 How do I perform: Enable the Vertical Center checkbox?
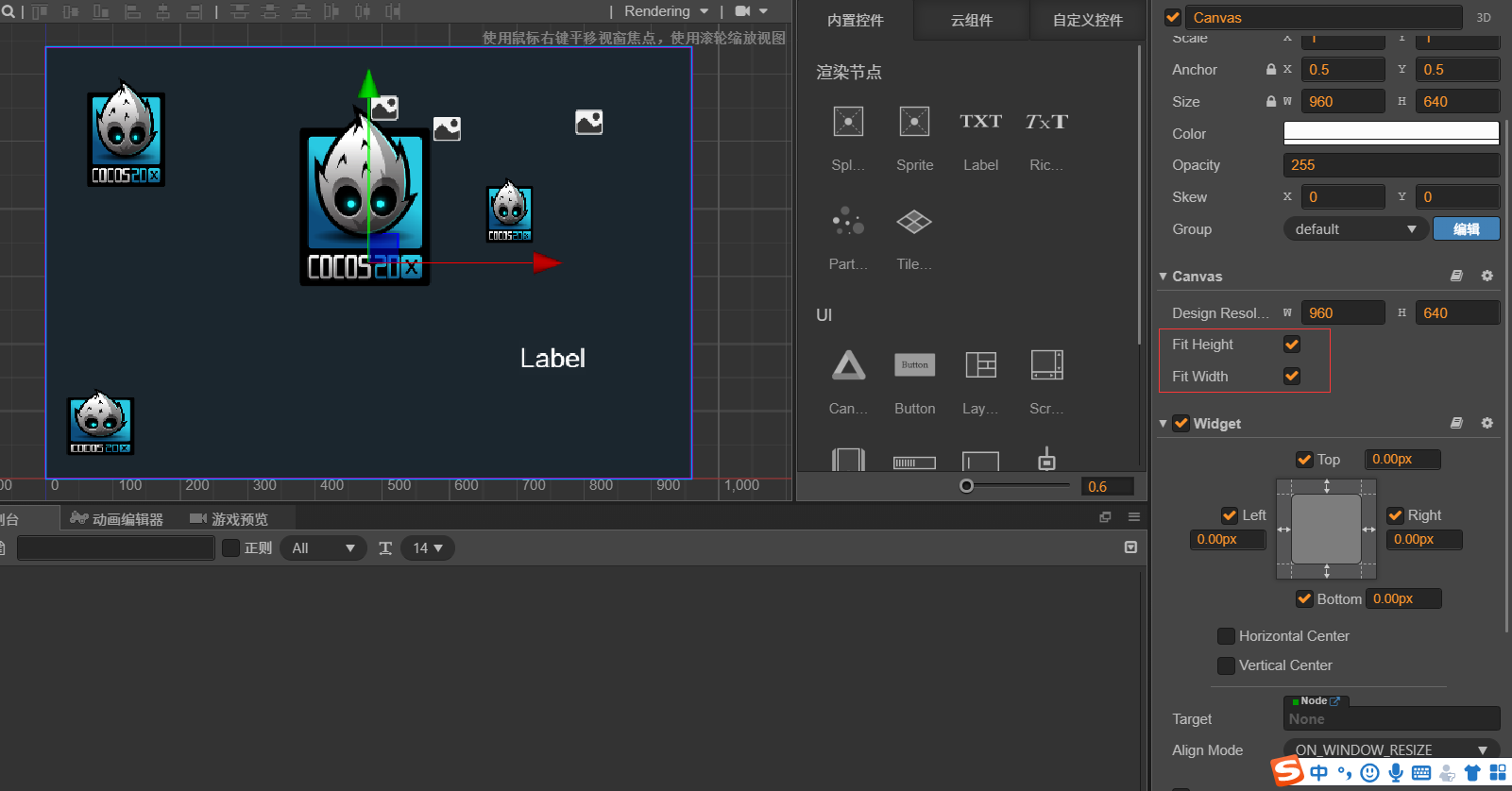(1226, 665)
